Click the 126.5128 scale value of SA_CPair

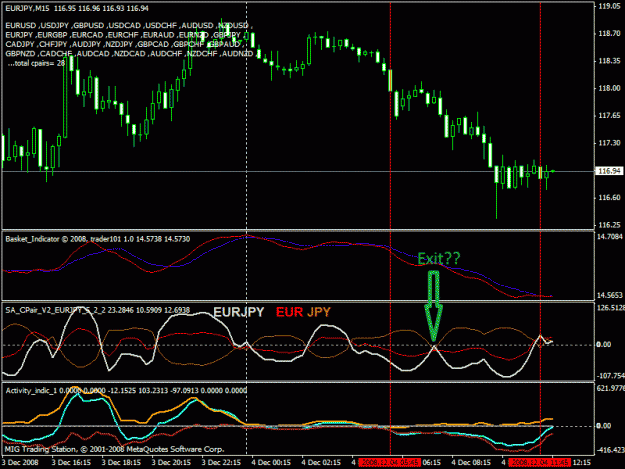[611, 308]
